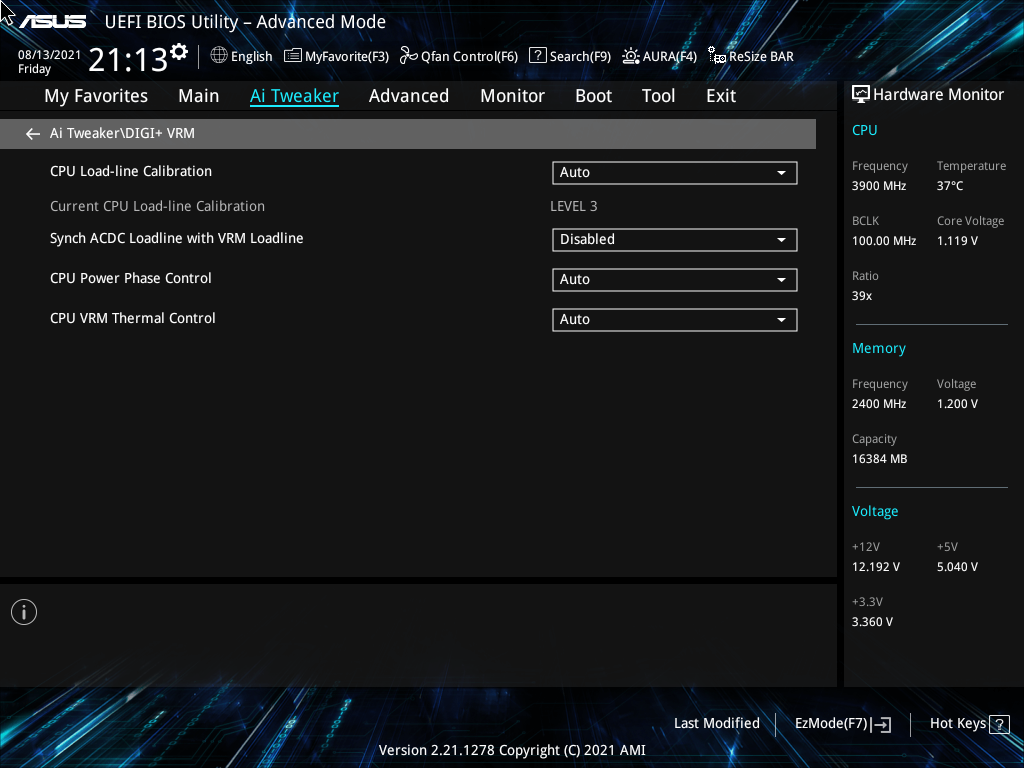The height and width of the screenshot is (768, 1024).
Task: Click the 3.360 V value
Action: click(872, 622)
